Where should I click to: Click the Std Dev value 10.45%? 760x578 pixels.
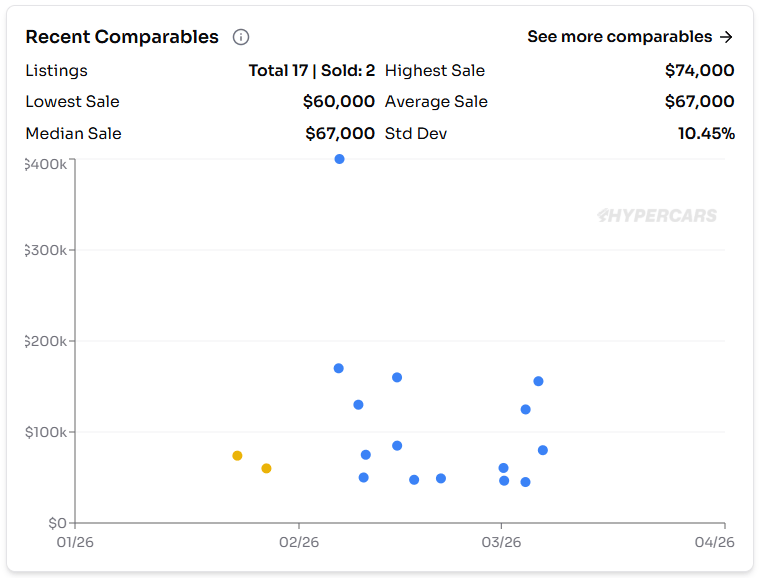click(x=706, y=134)
